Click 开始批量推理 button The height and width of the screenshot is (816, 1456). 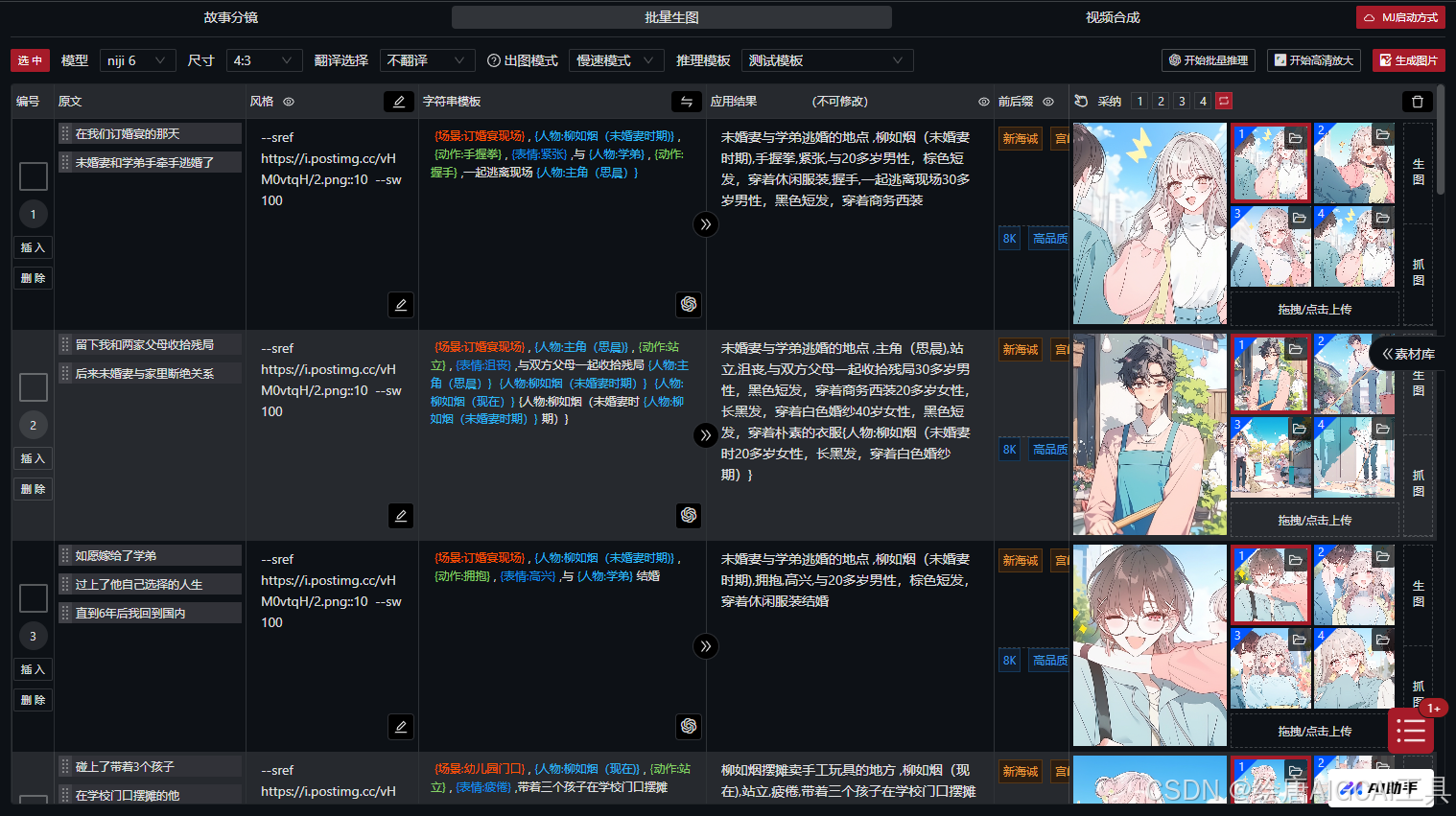[1209, 60]
